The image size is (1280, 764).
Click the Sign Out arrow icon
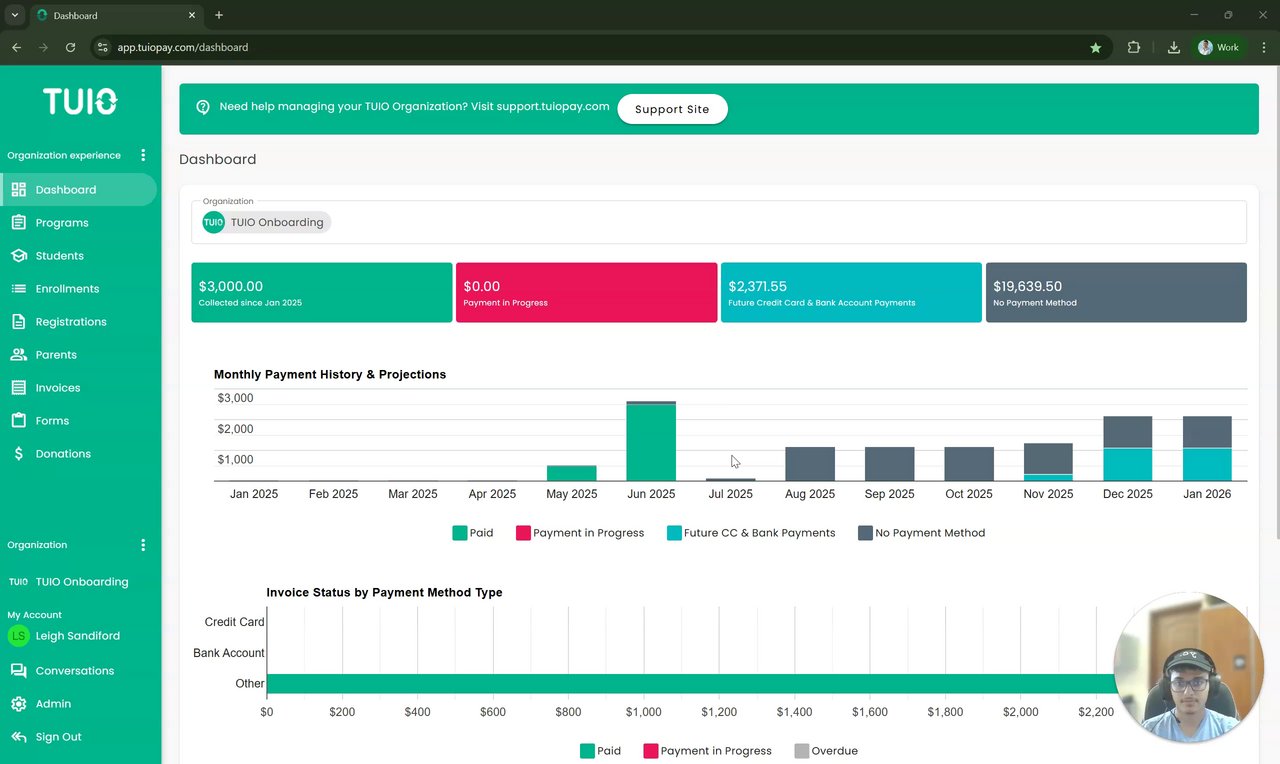[x=18, y=737]
